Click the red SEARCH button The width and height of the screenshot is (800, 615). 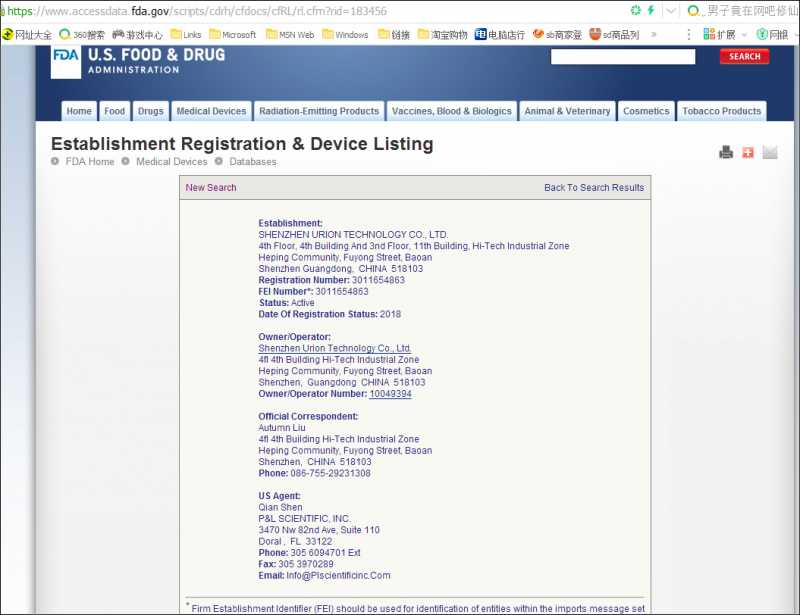coord(744,57)
